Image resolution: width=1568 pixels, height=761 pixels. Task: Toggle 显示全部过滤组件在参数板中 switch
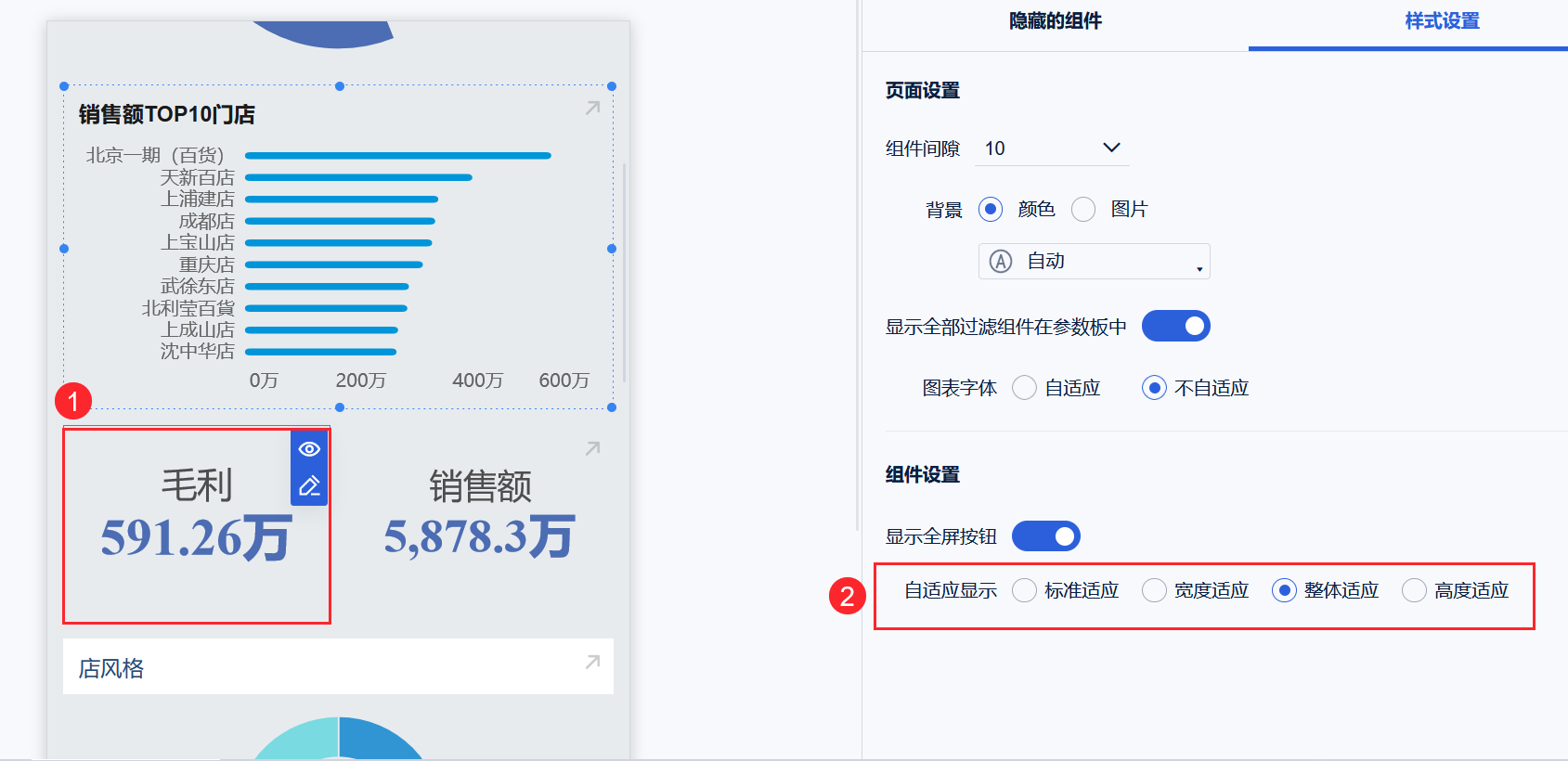coord(1176,327)
